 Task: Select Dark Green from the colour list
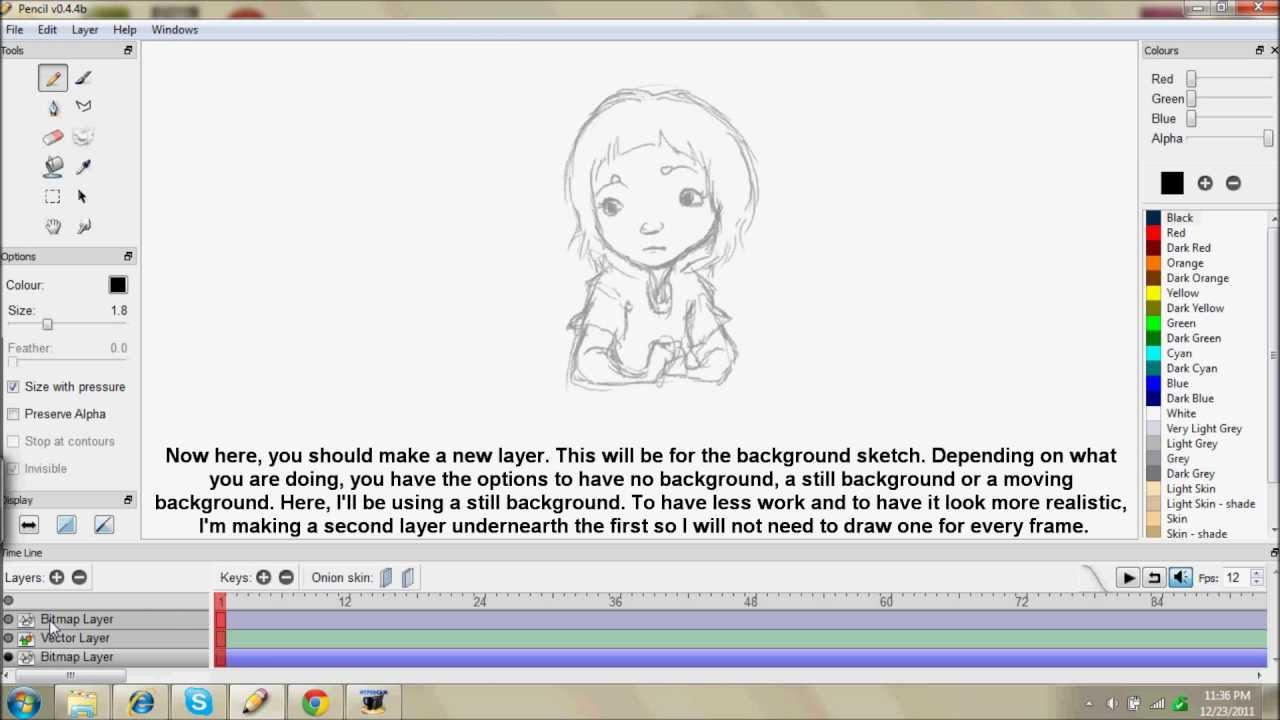(1193, 338)
